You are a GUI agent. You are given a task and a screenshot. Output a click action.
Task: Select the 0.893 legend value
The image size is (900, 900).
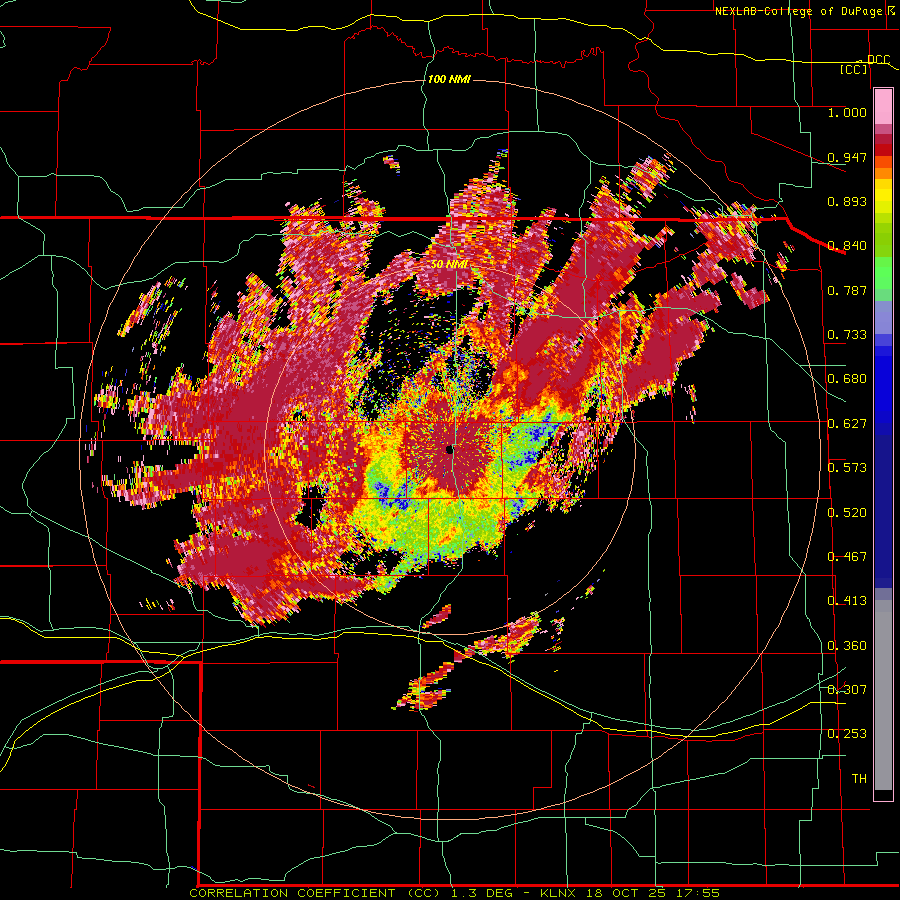click(x=847, y=201)
